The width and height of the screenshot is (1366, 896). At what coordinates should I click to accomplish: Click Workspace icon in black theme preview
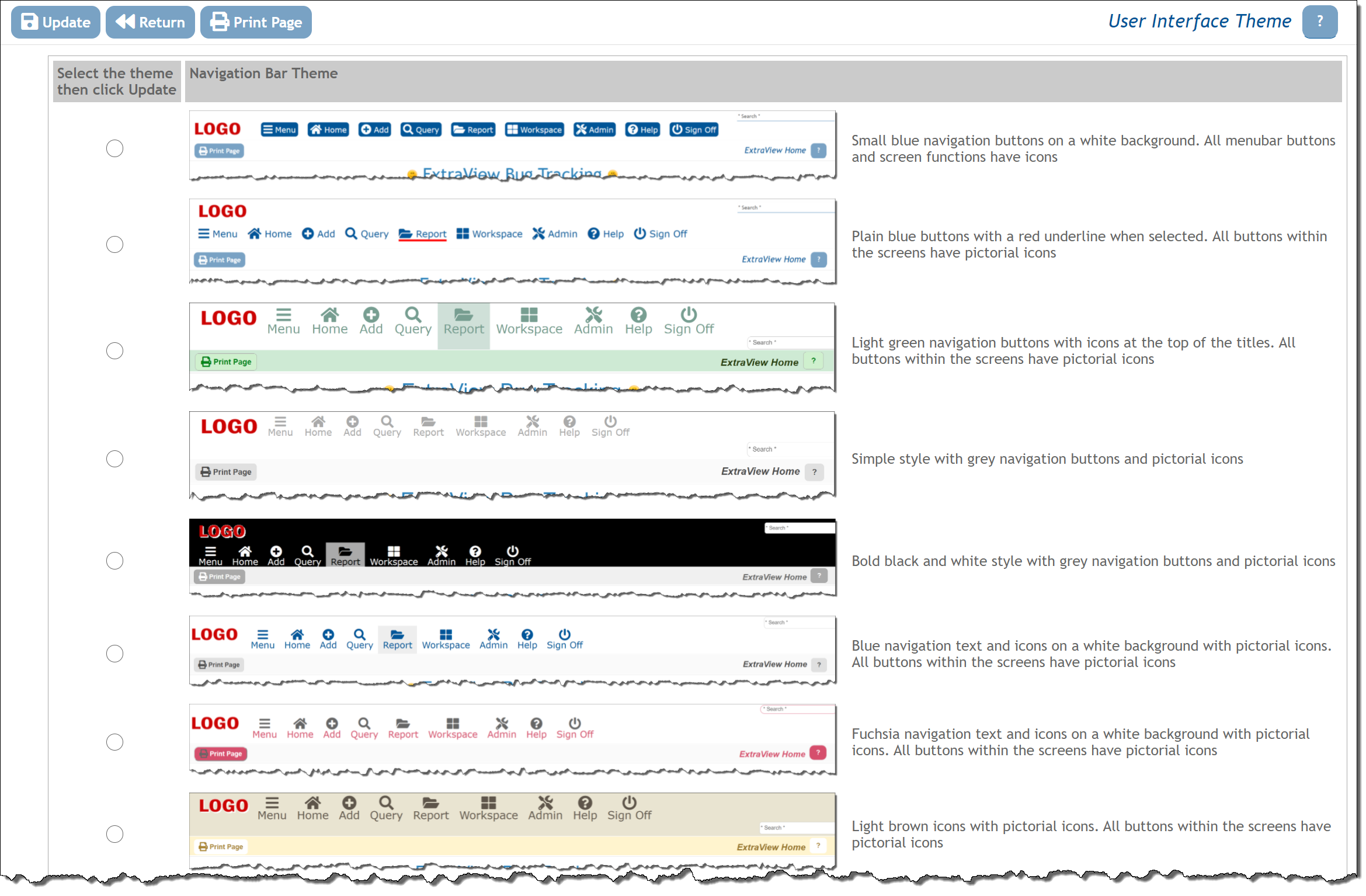[x=394, y=551]
